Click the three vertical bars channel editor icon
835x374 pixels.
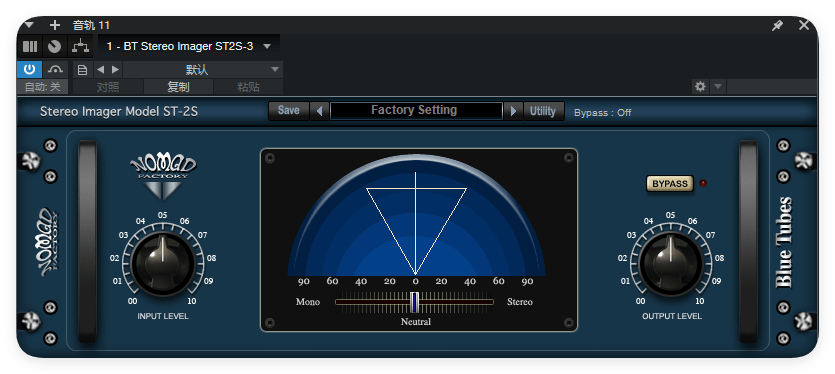pos(30,47)
